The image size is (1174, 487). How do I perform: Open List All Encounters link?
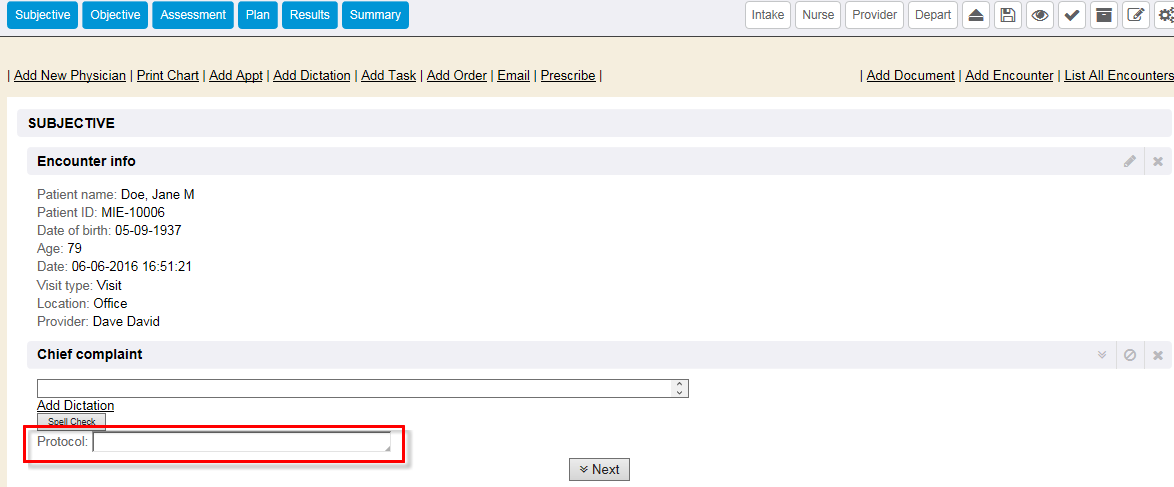point(1119,76)
